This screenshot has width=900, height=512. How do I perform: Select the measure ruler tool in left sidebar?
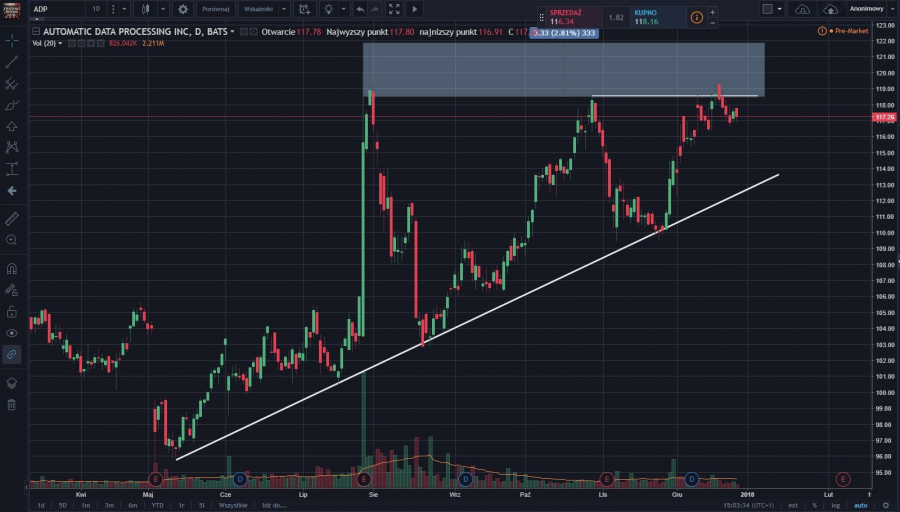click(x=11, y=217)
